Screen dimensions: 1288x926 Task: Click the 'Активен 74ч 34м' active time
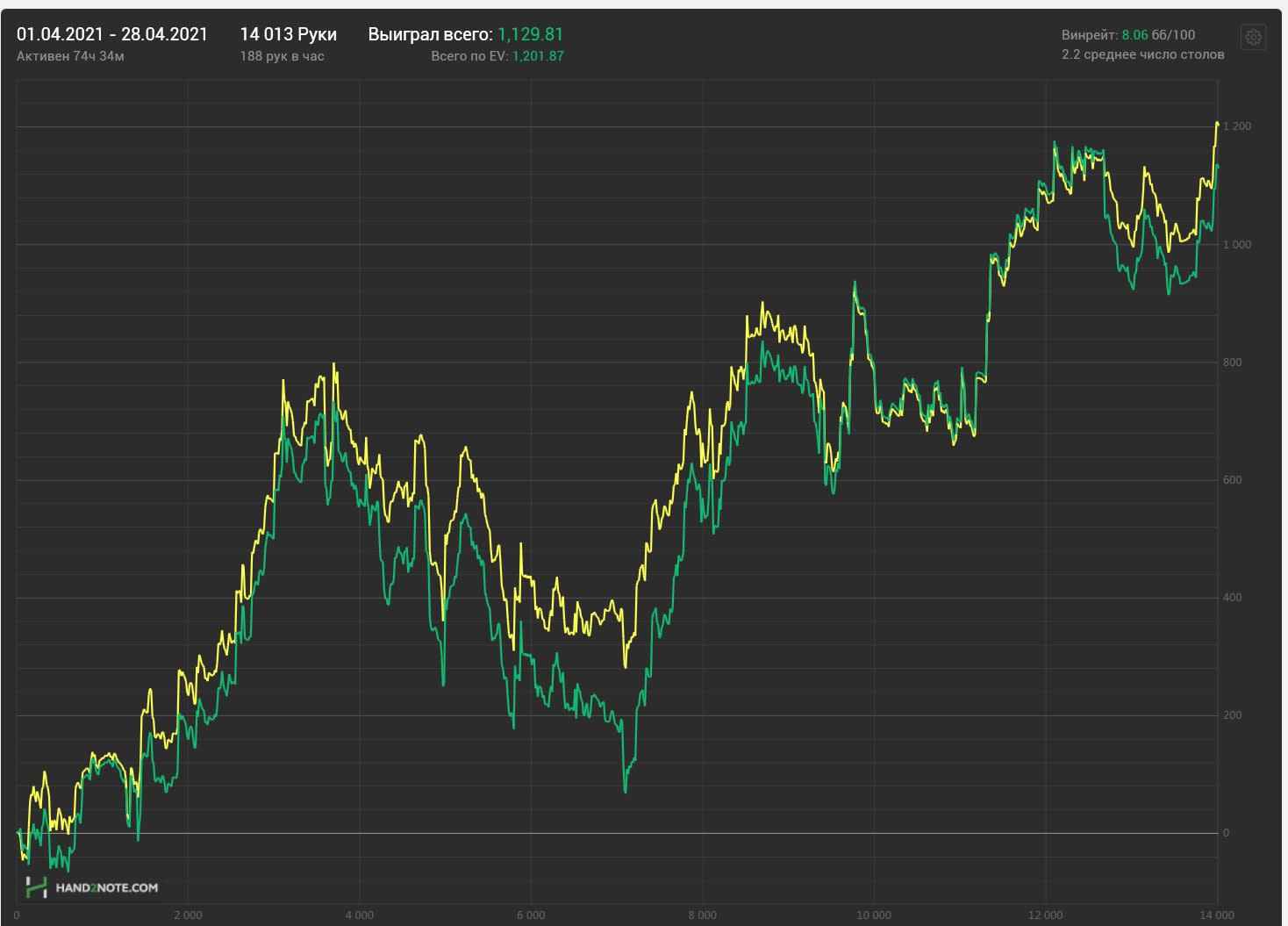71,56
